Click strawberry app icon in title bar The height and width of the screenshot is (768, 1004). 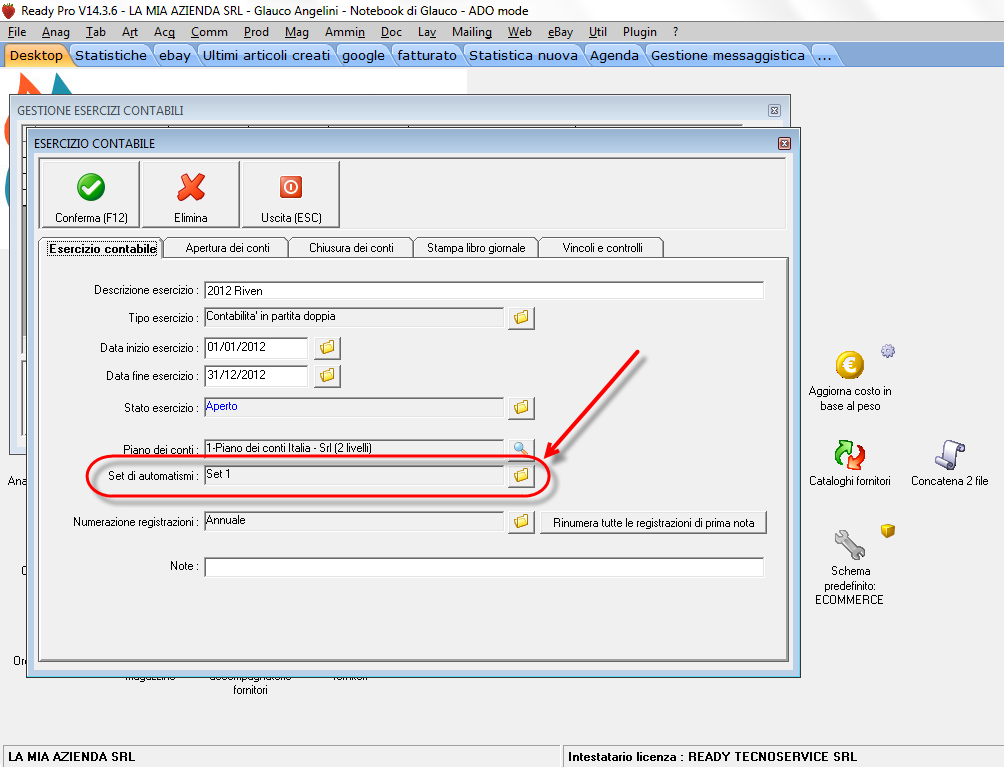[x=9, y=10]
